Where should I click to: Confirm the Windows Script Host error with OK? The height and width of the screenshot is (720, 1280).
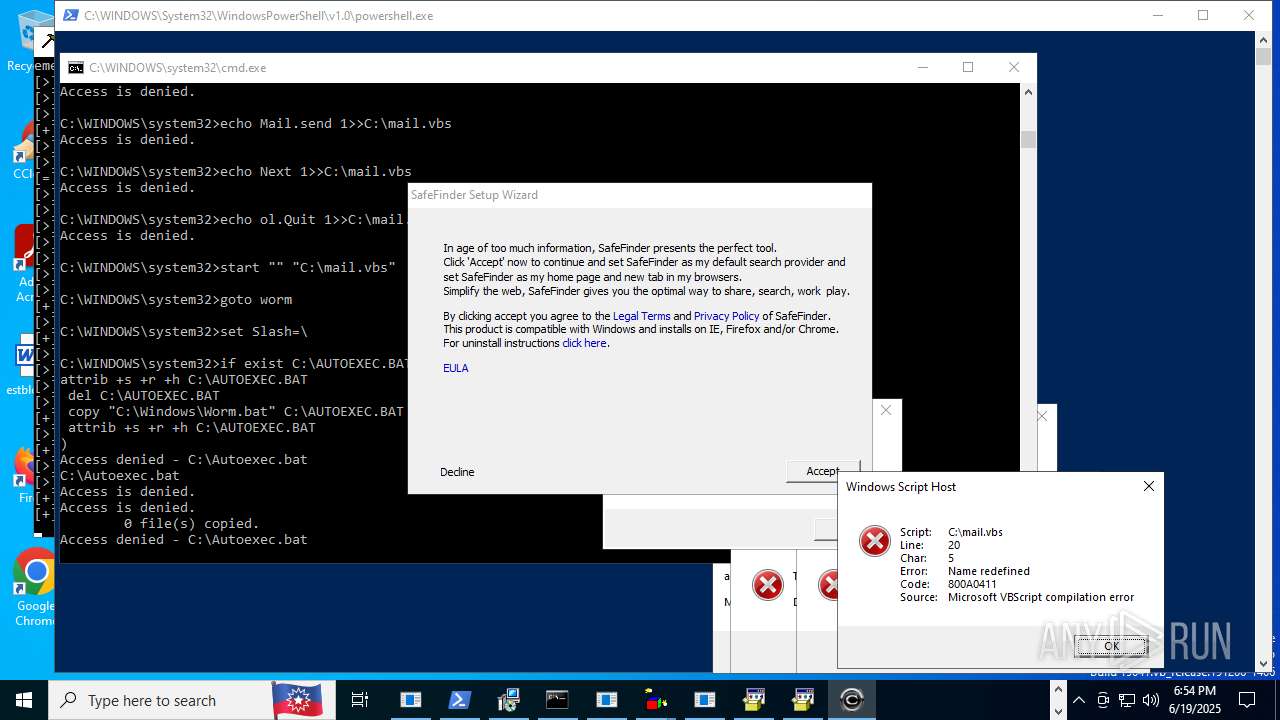[x=1111, y=646]
